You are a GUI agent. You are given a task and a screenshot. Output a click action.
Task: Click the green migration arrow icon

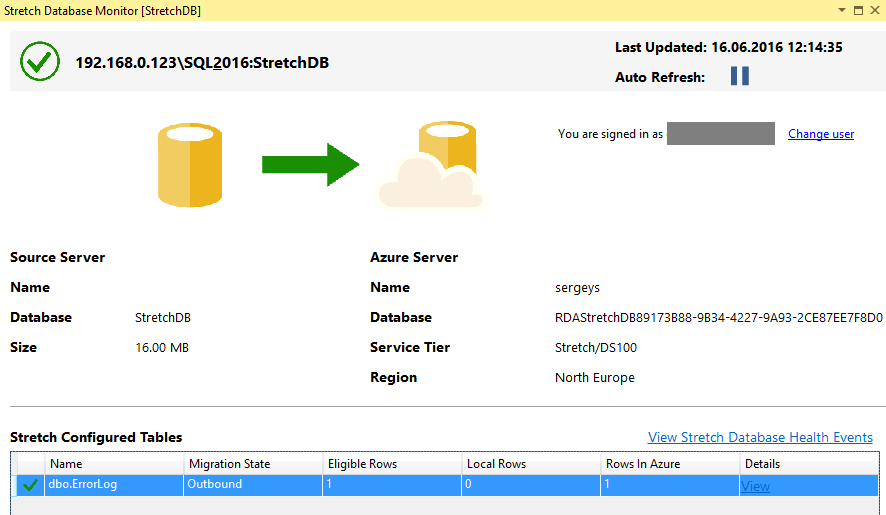310,165
